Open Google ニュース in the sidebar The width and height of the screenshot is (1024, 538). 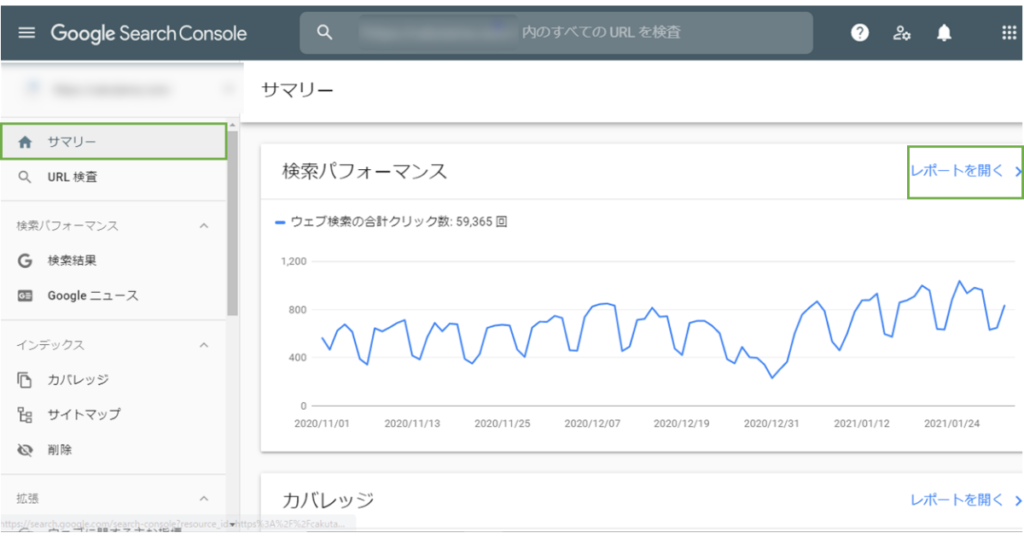(x=114, y=296)
